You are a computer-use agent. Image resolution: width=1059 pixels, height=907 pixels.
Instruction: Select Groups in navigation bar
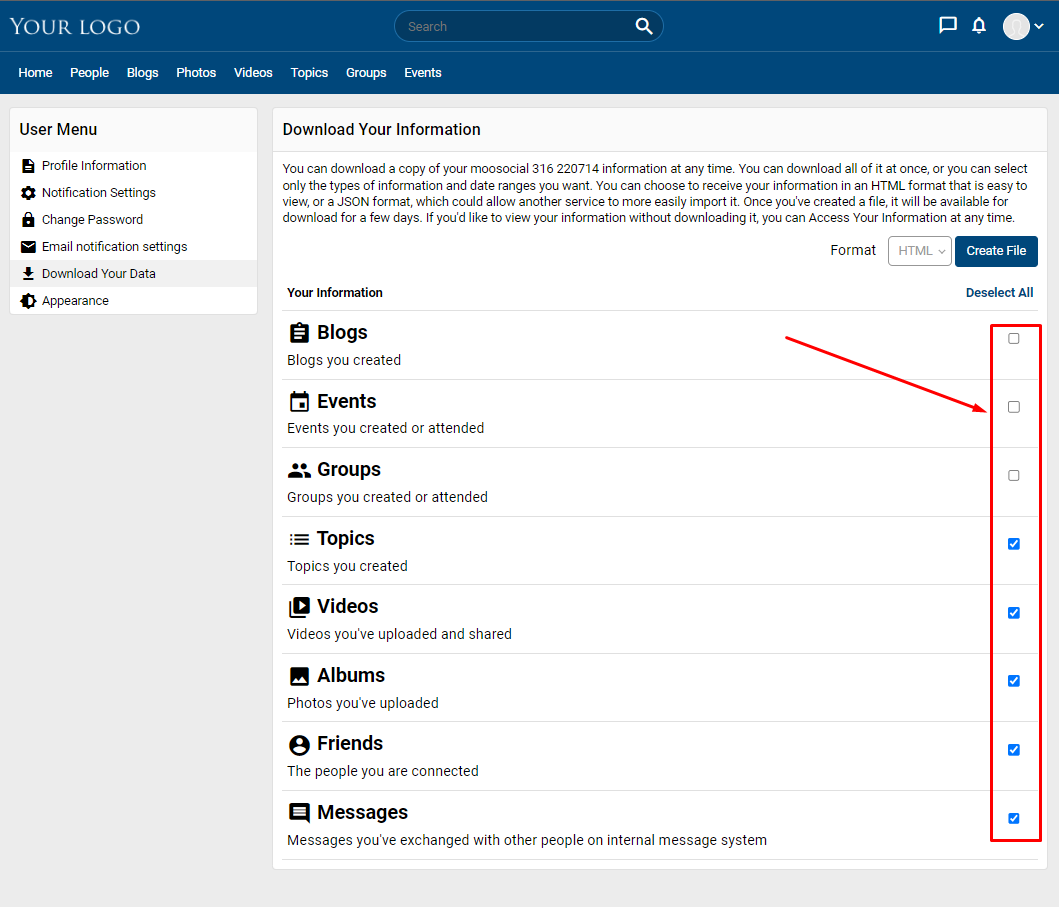coord(366,72)
